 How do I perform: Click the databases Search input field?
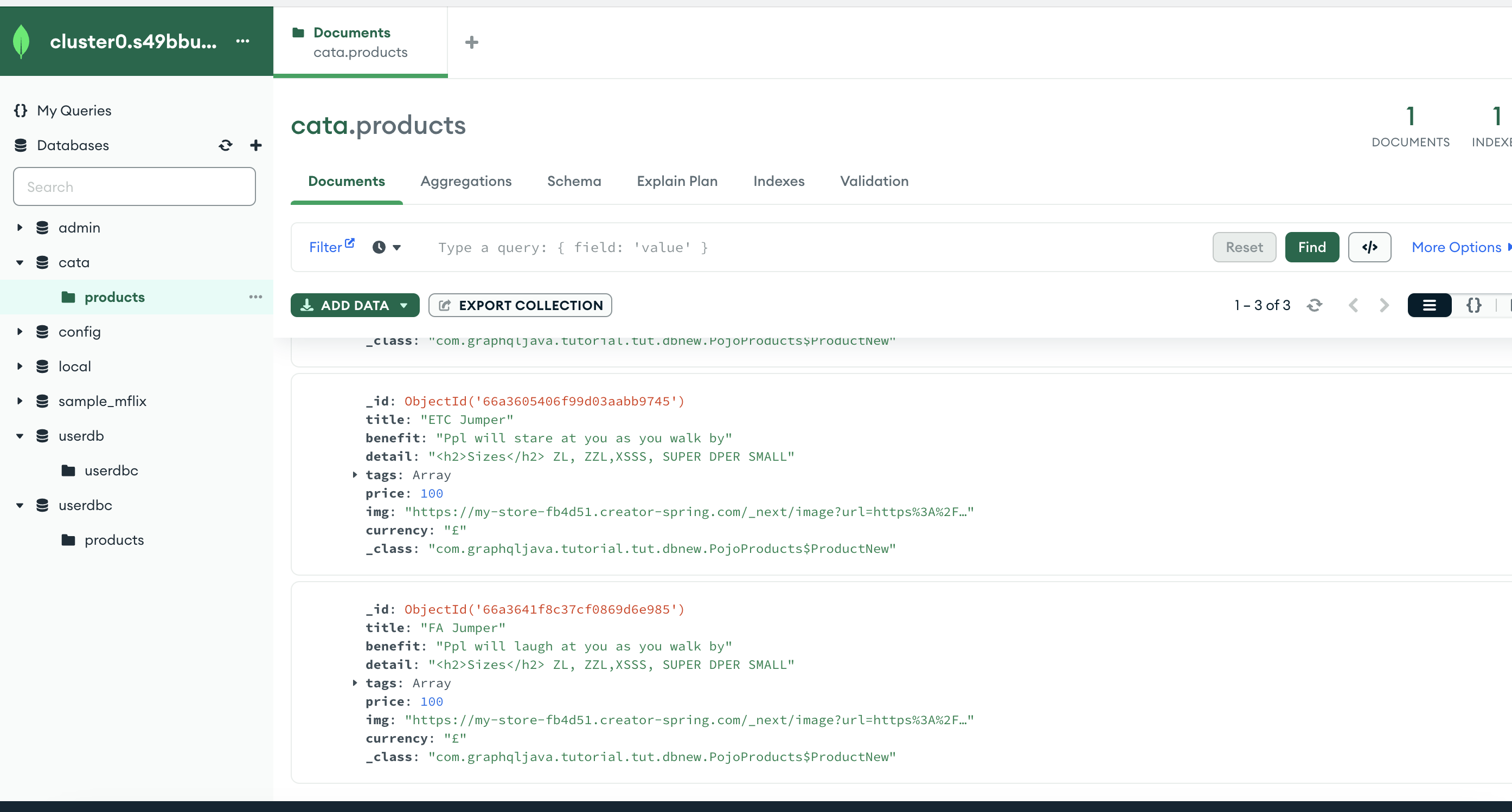pos(134,186)
